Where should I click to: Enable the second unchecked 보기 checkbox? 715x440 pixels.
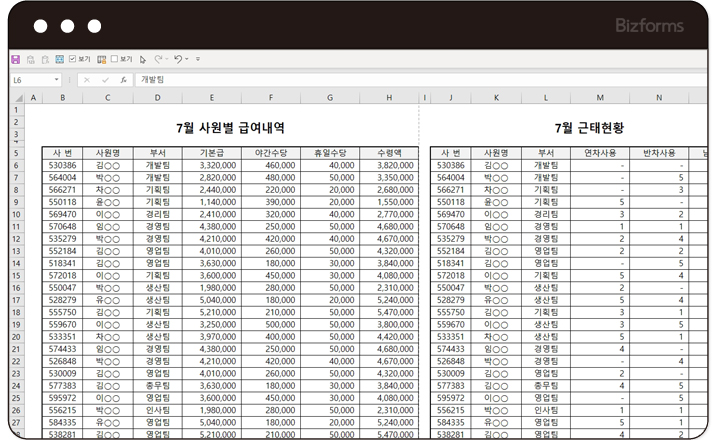[113, 59]
